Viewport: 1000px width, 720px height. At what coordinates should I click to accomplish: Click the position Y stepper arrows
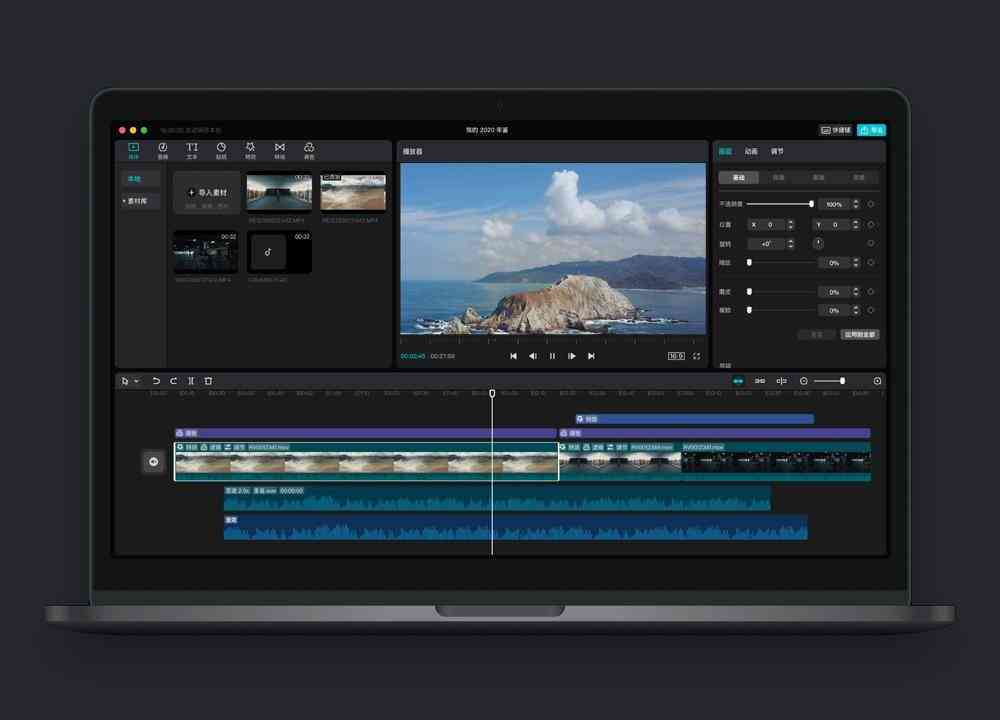(856, 224)
